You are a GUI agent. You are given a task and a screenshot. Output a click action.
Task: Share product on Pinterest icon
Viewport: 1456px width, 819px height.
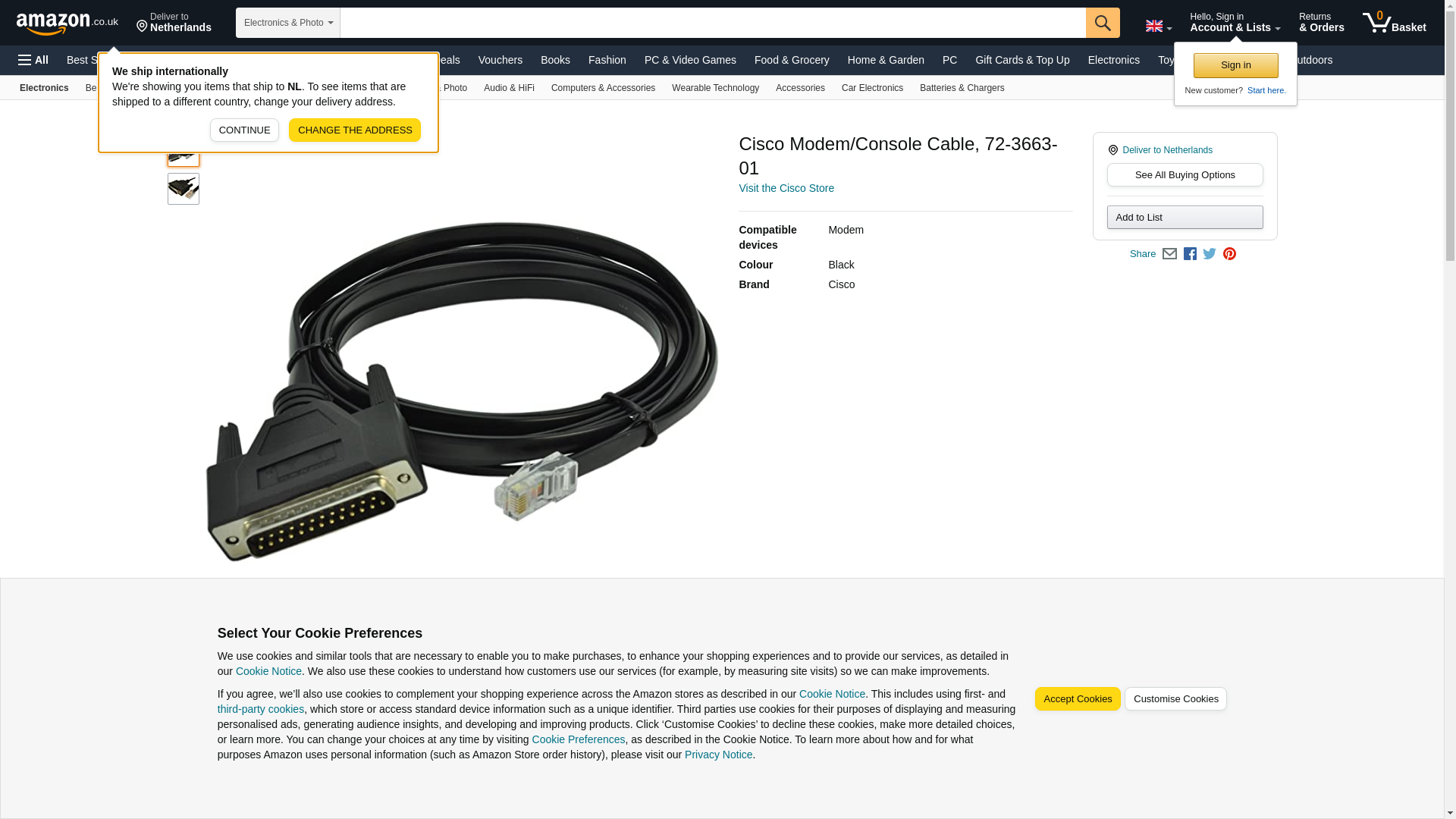1229,254
